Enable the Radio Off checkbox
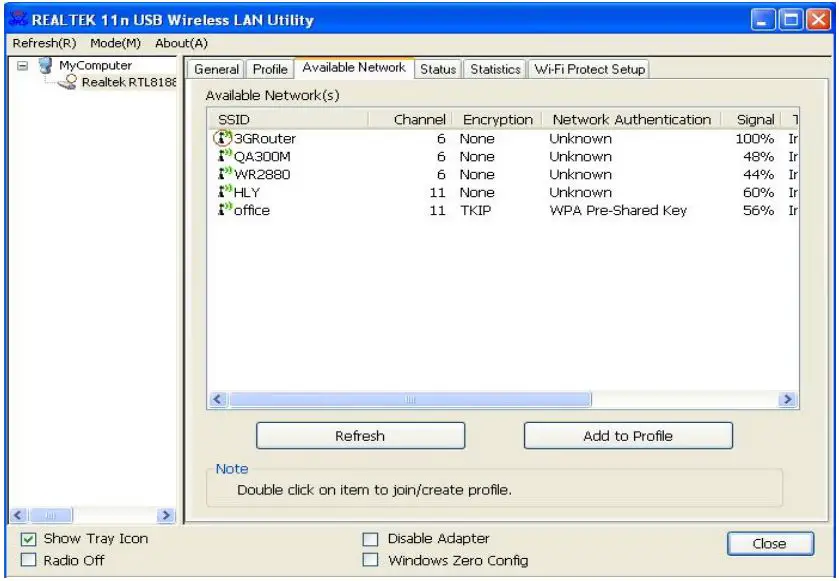Image resolution: width=839 pixels, height=581 pixels. tap(28, 561)
